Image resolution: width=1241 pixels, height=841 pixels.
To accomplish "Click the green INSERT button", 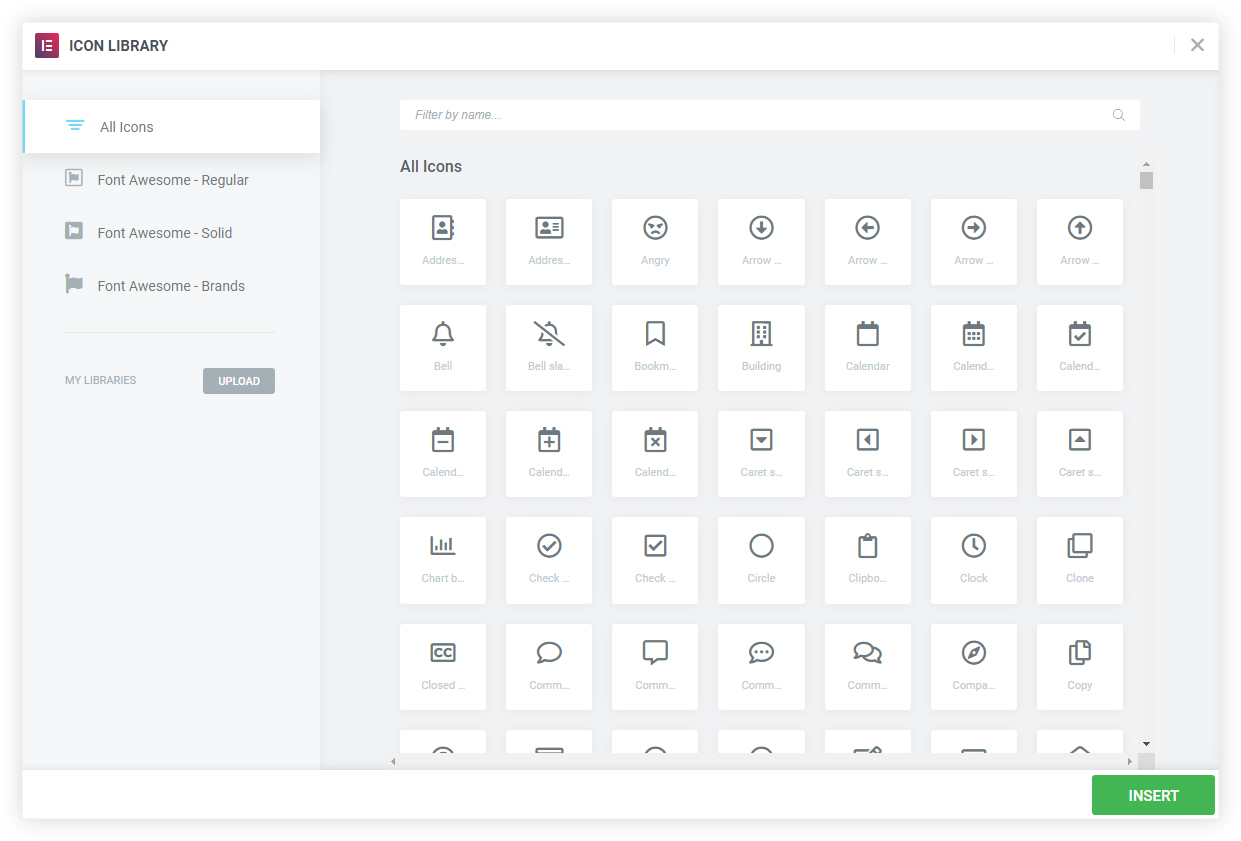I will tap(1152, 795).
